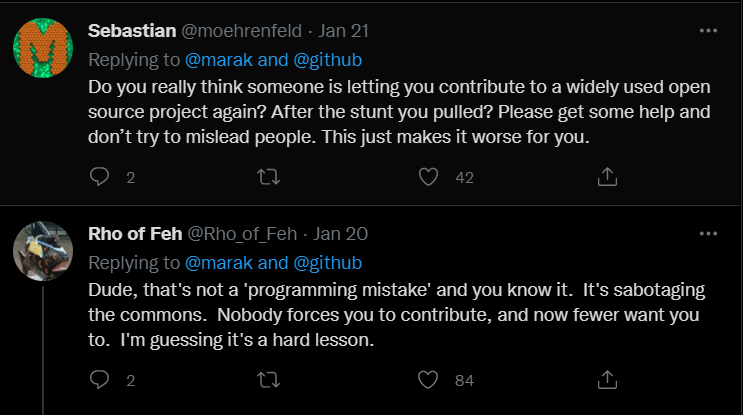This screenshot has width=743, height=415.
Task: Share Rho of Feh's tweet
Action: (x=606, y=379)
